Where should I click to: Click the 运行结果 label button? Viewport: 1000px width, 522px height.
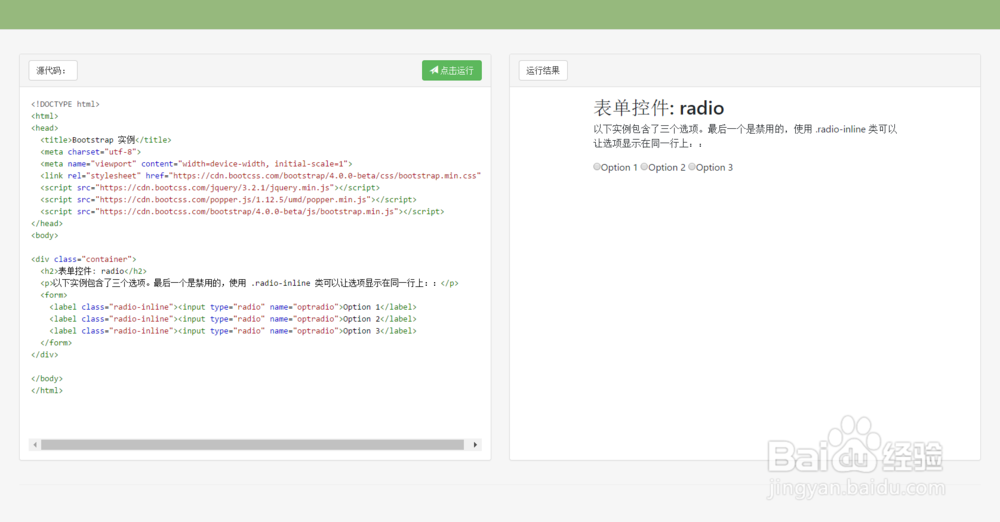click(x=543, y=70)
